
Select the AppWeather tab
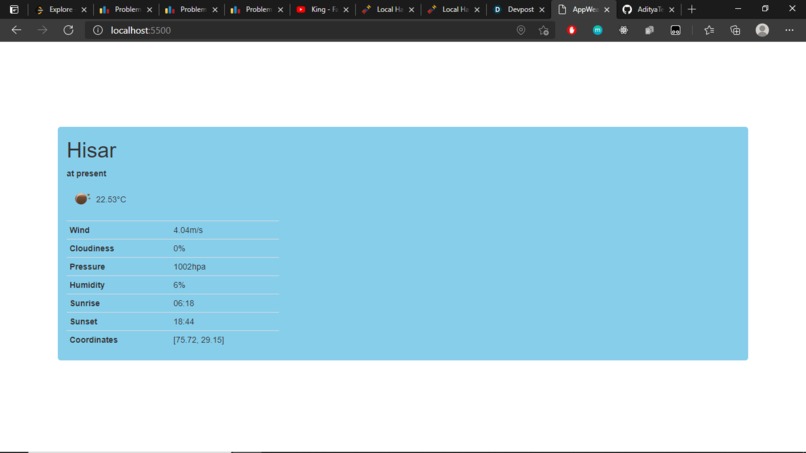584,9
